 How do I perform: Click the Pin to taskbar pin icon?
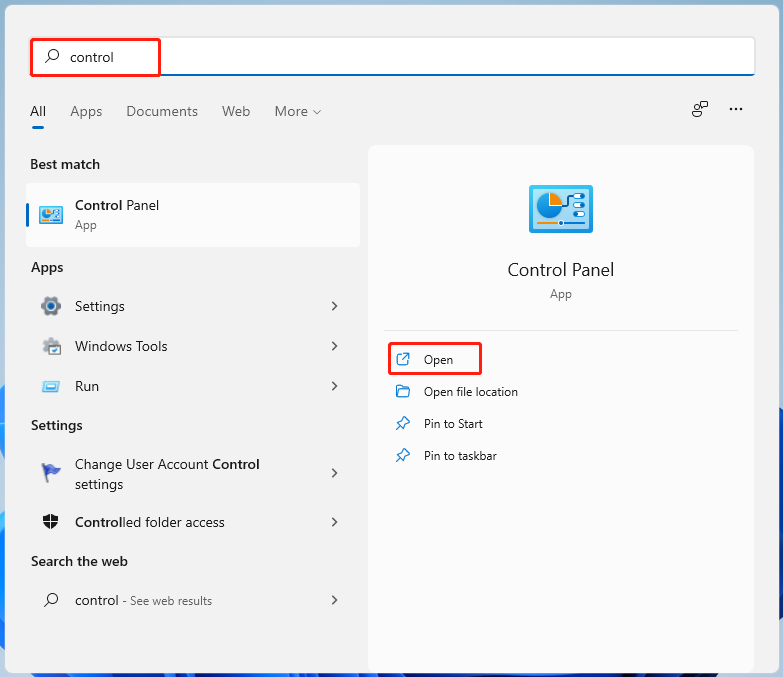(x=403, y=455)
